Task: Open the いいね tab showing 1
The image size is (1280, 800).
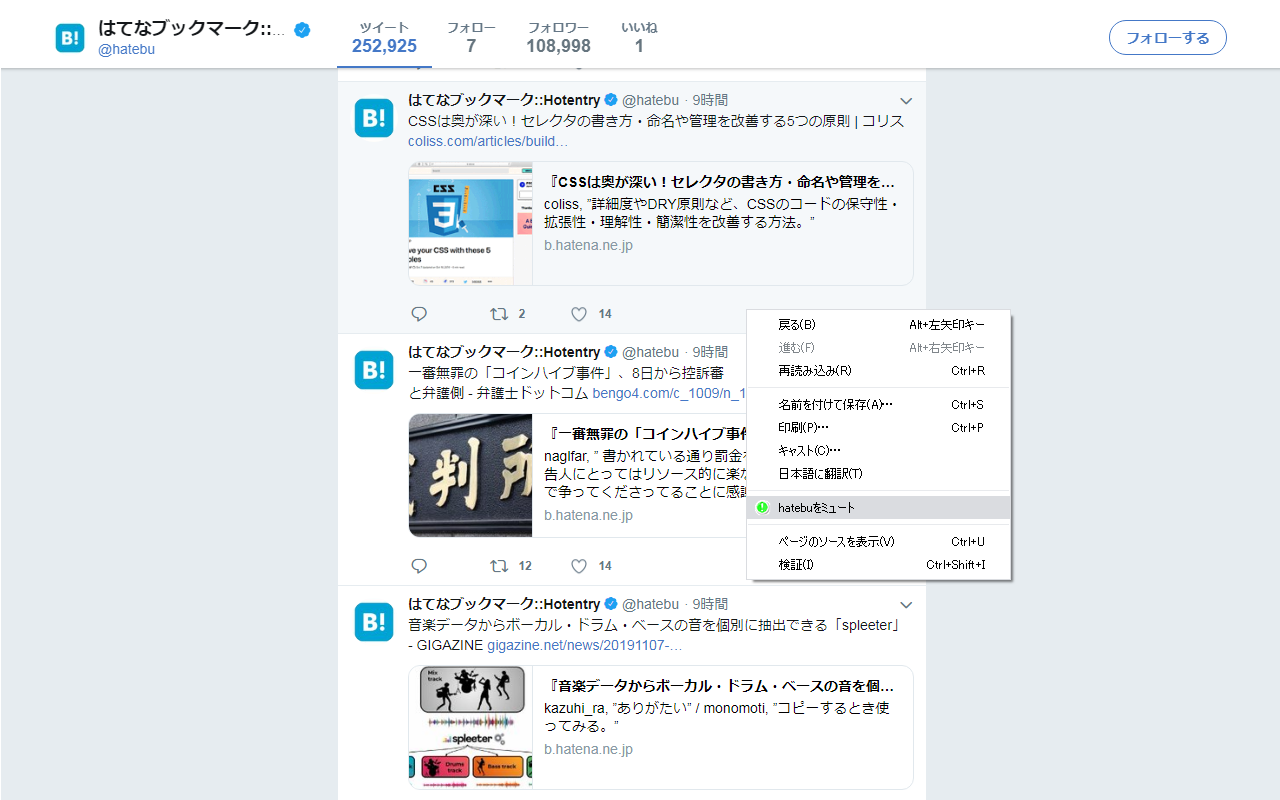Action: [639, 37]
